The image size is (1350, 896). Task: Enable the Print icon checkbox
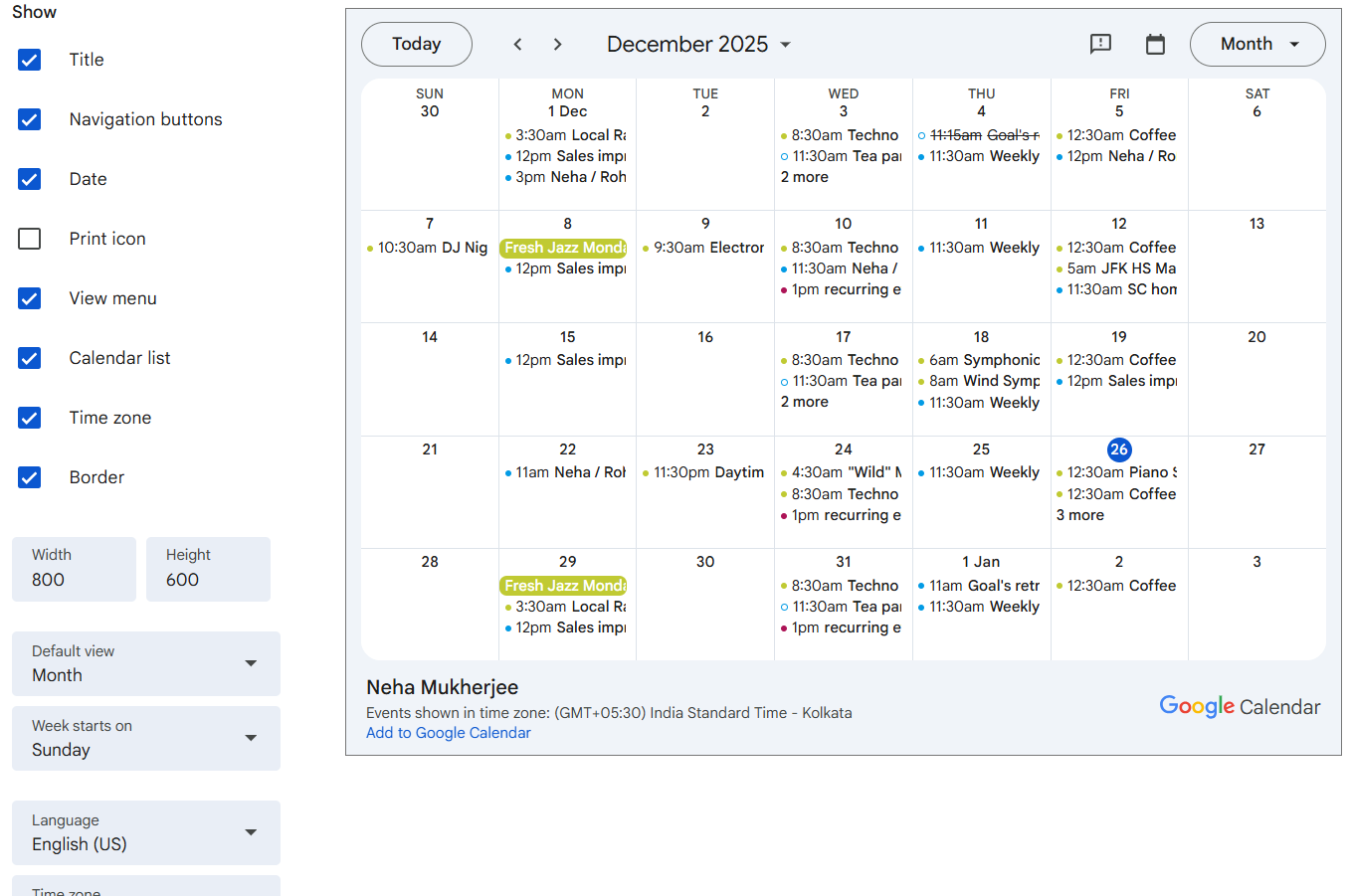[x=30, y=239]
